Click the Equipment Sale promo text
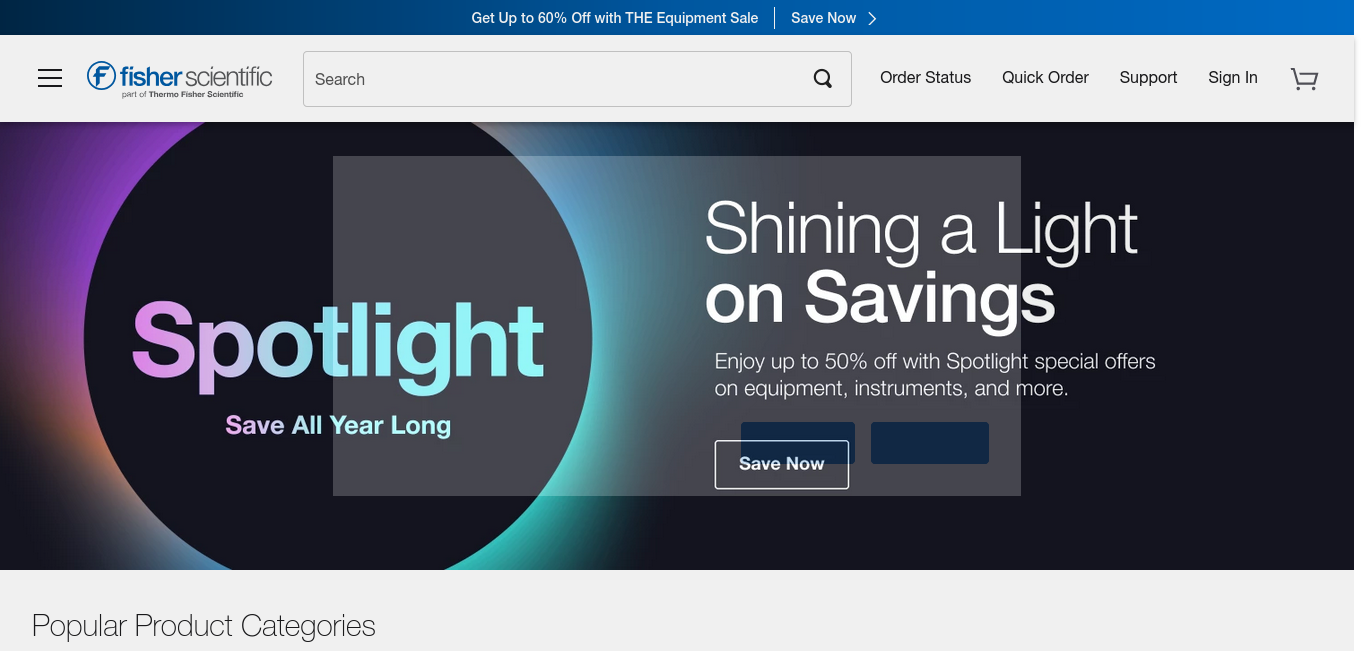 [615, 18]
